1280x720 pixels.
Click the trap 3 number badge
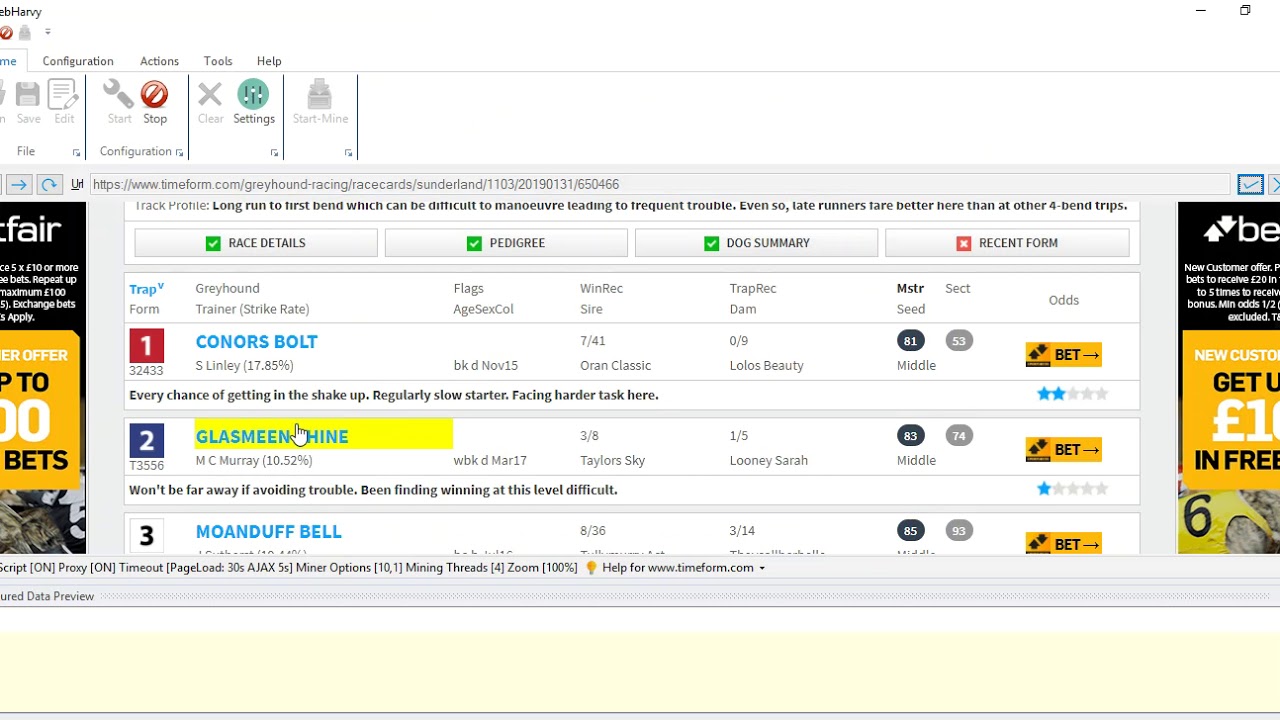[x=146, y=535]
